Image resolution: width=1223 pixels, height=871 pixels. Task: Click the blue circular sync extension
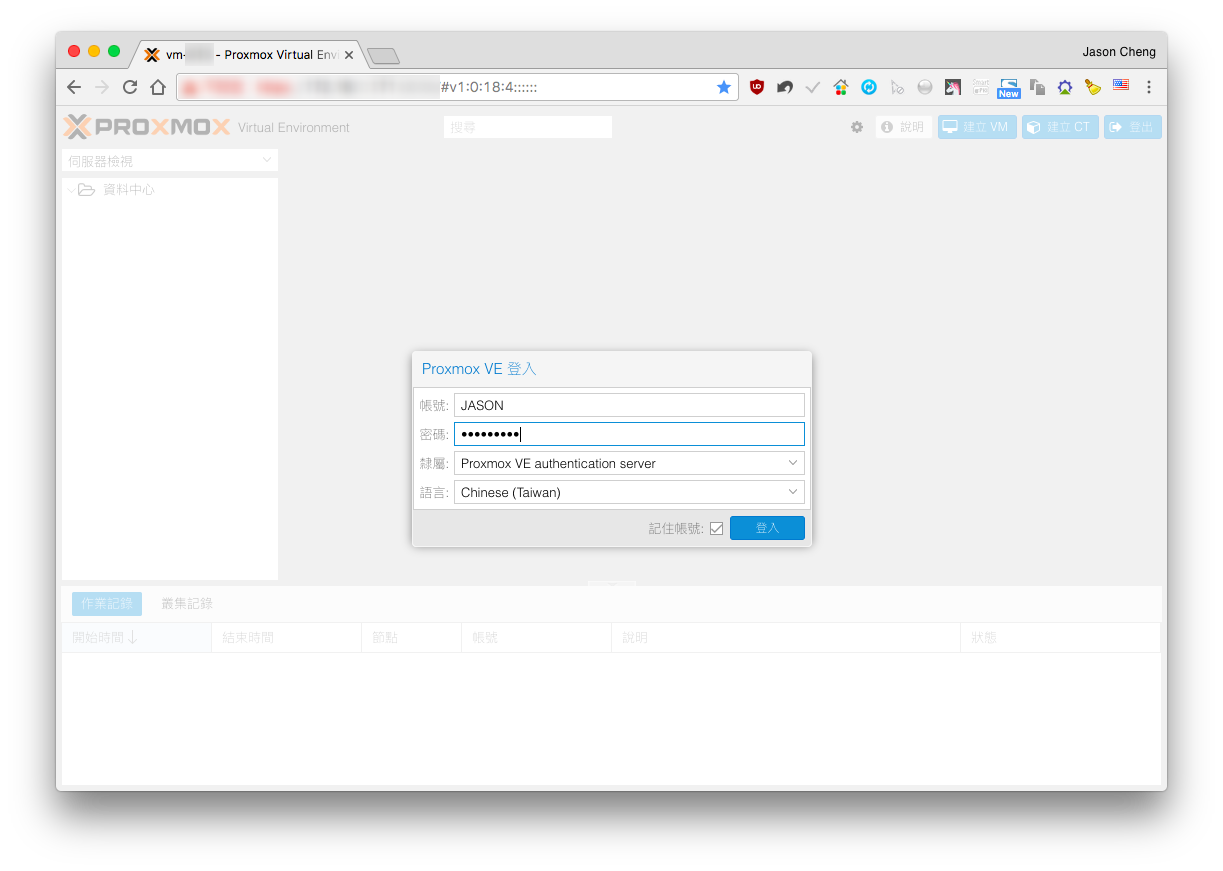pyautogui.click(x=869, y=87)
